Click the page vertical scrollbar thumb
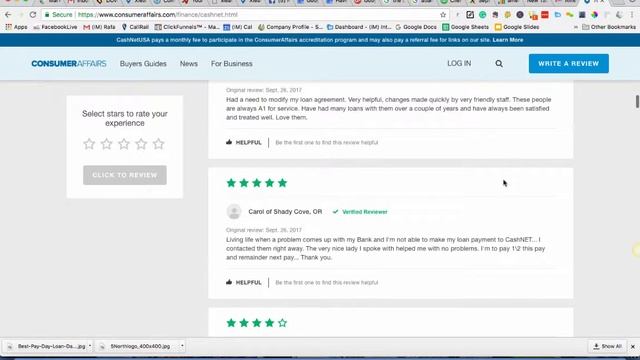This screenshot has width=640, height=360. 637,101
